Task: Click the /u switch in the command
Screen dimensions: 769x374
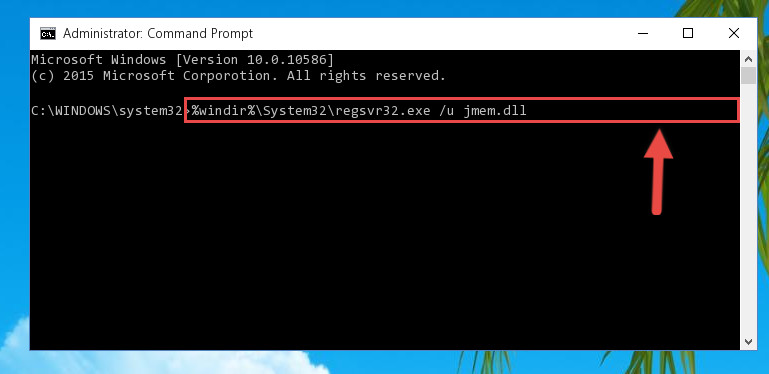Action: pos(447,111)
